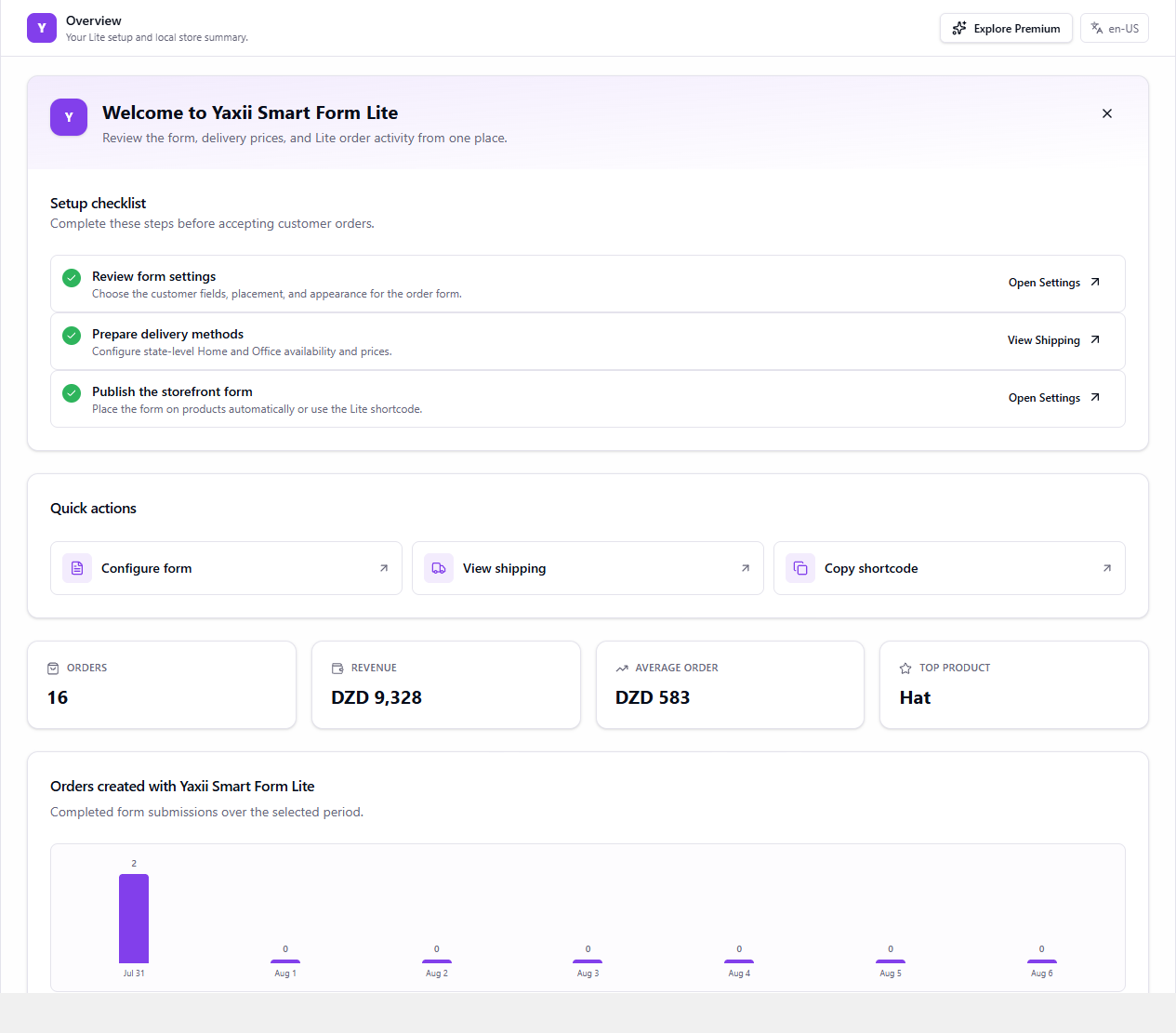Click the arrow on the View shipping card

pyautogui.click(x=746, y=568)
